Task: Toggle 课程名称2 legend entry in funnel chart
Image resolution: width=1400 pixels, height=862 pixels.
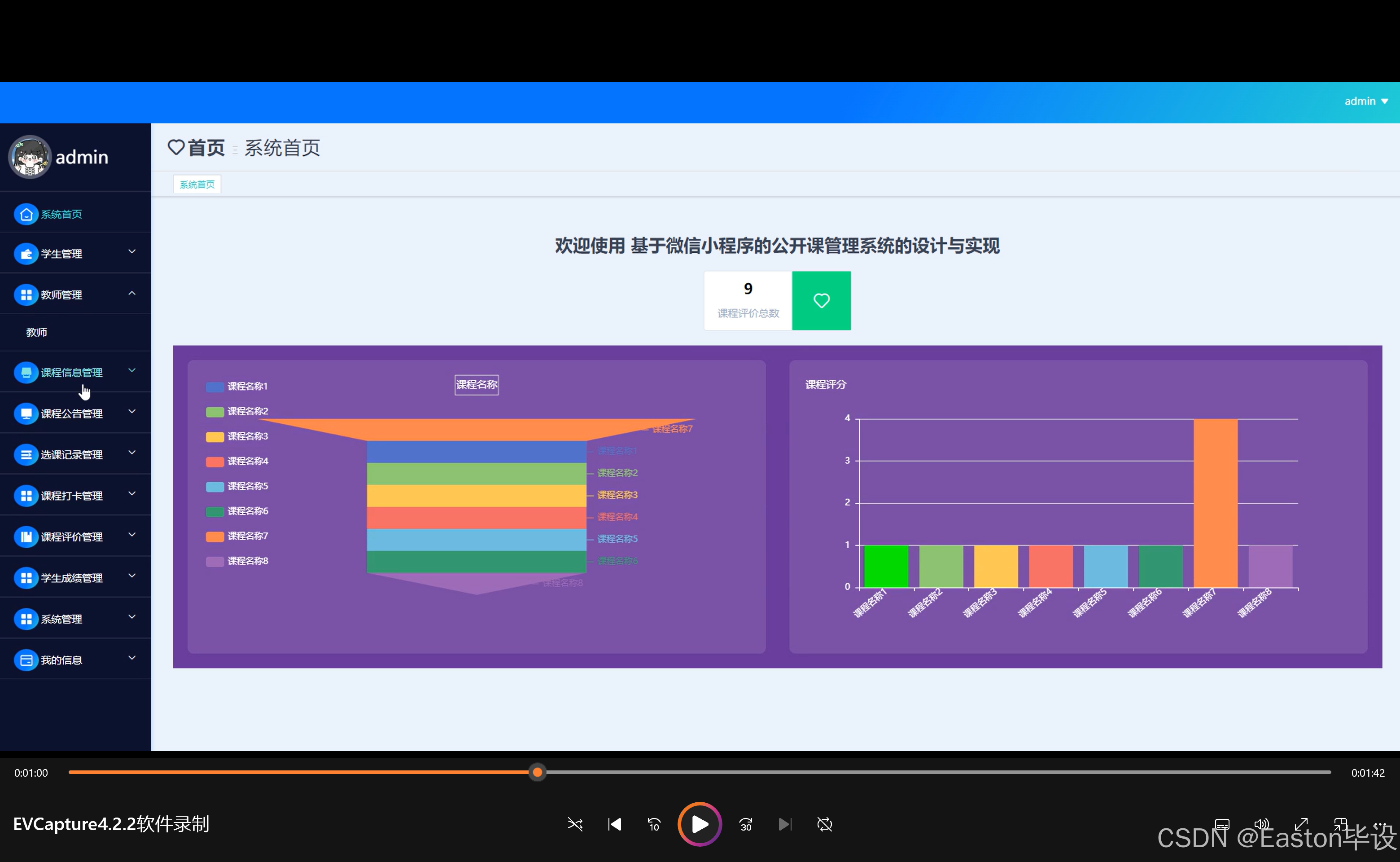Action: [x=236, y=411]
